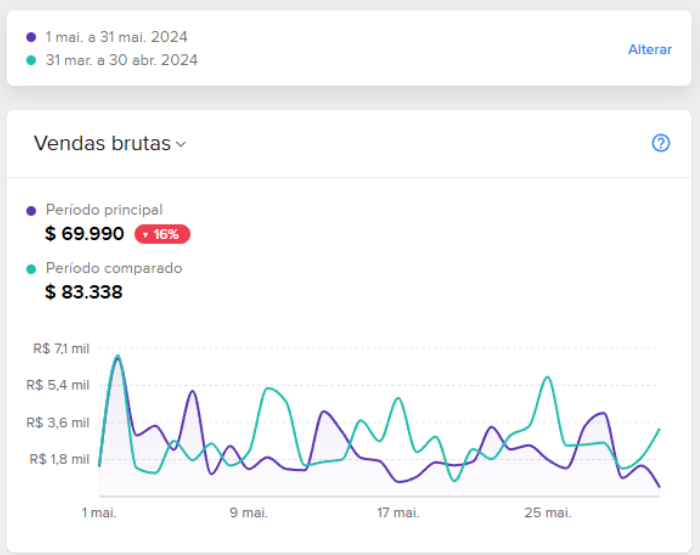Click the 9 mai. axis date label
The height and width of the screenshot is (555, 700).
(249, 513)
